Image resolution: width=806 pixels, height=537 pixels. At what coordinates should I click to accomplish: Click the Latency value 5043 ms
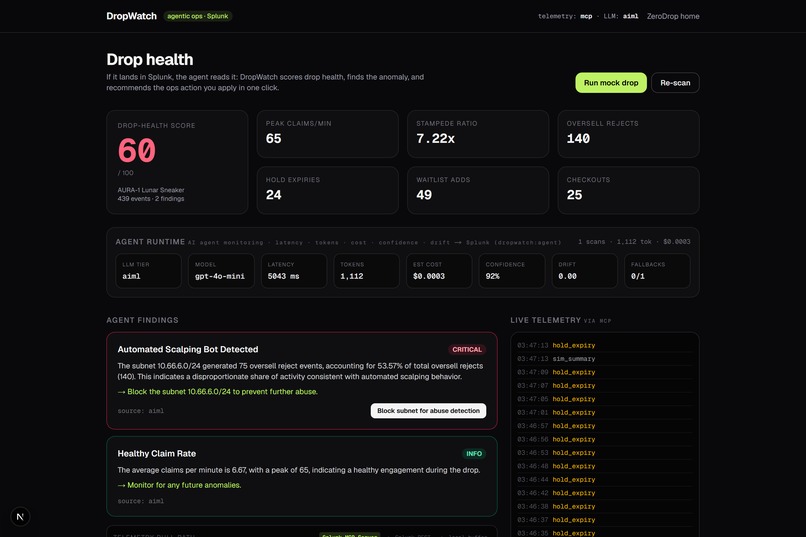click(x=283, y=276)
